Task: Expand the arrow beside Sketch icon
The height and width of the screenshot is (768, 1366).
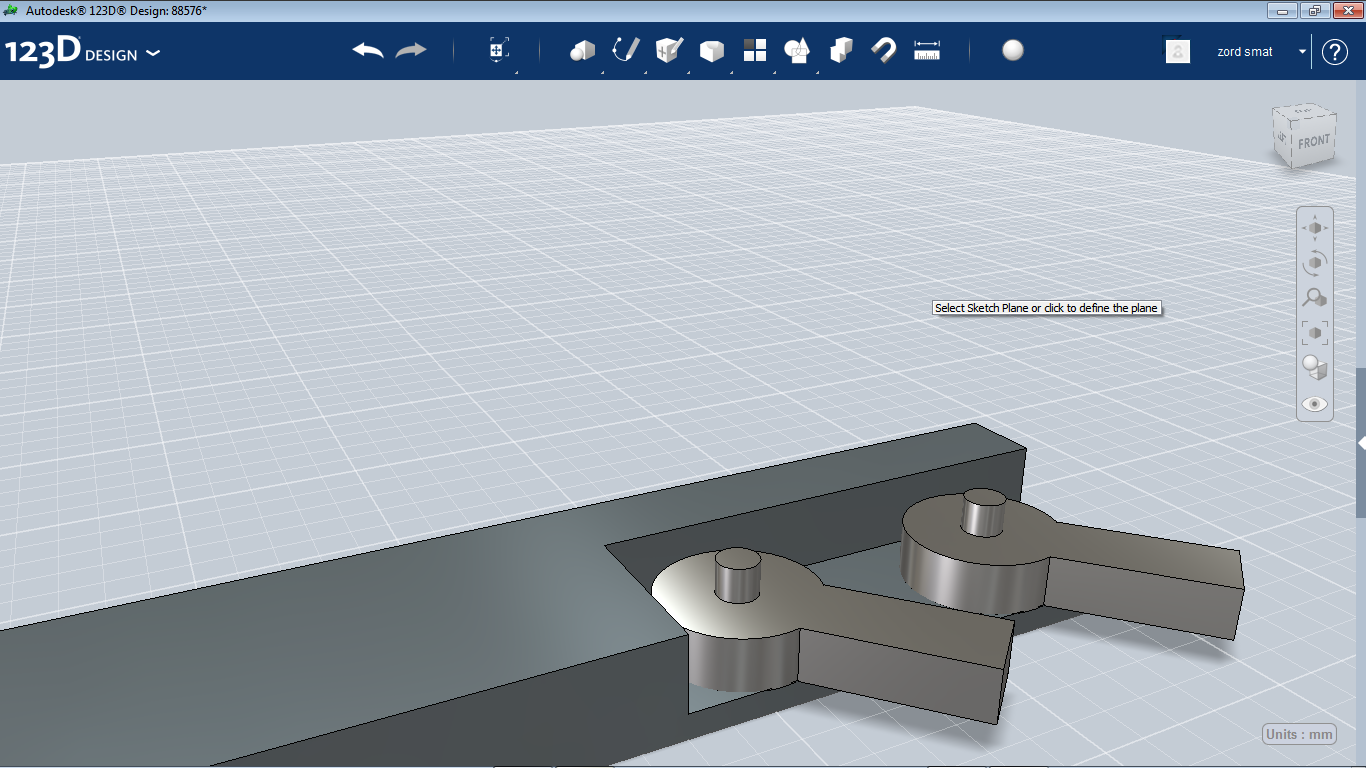Action: pos(645,72)
